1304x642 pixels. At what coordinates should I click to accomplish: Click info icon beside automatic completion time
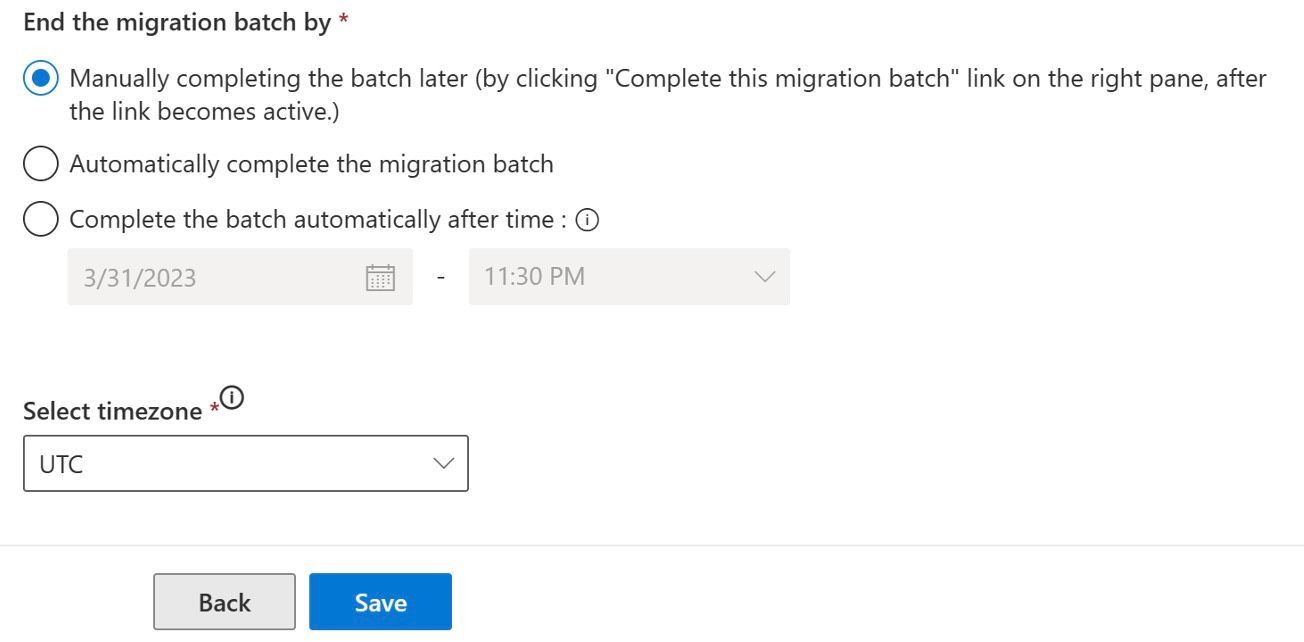(x=588, y=220)
